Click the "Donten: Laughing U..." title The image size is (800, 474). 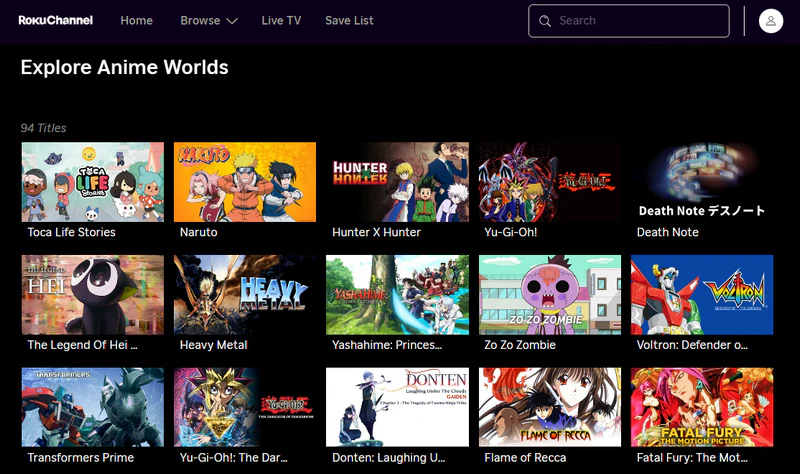pyautogui.click(x=389, y=458)
